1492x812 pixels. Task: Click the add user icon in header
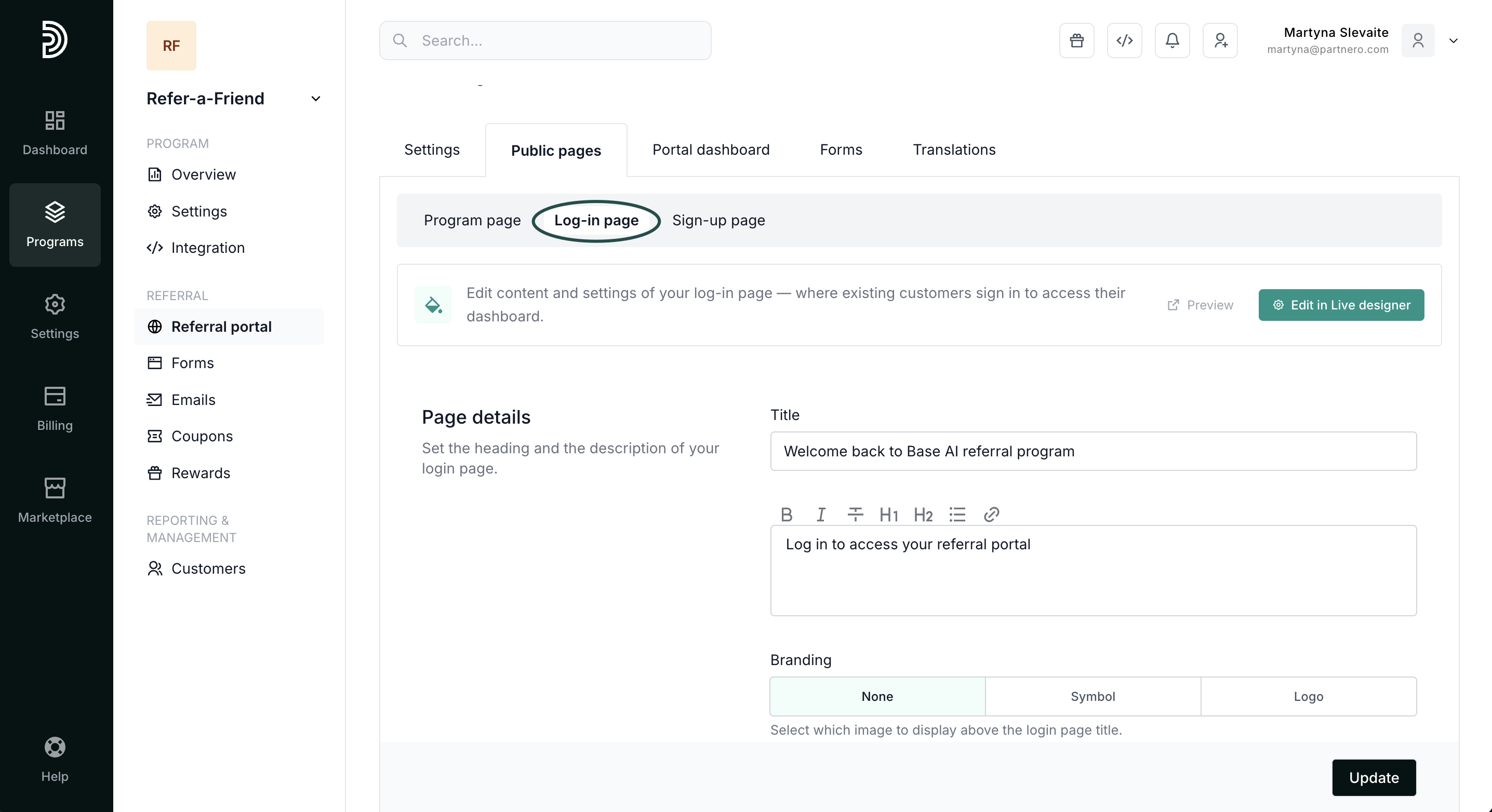[x=1220, y=40]
